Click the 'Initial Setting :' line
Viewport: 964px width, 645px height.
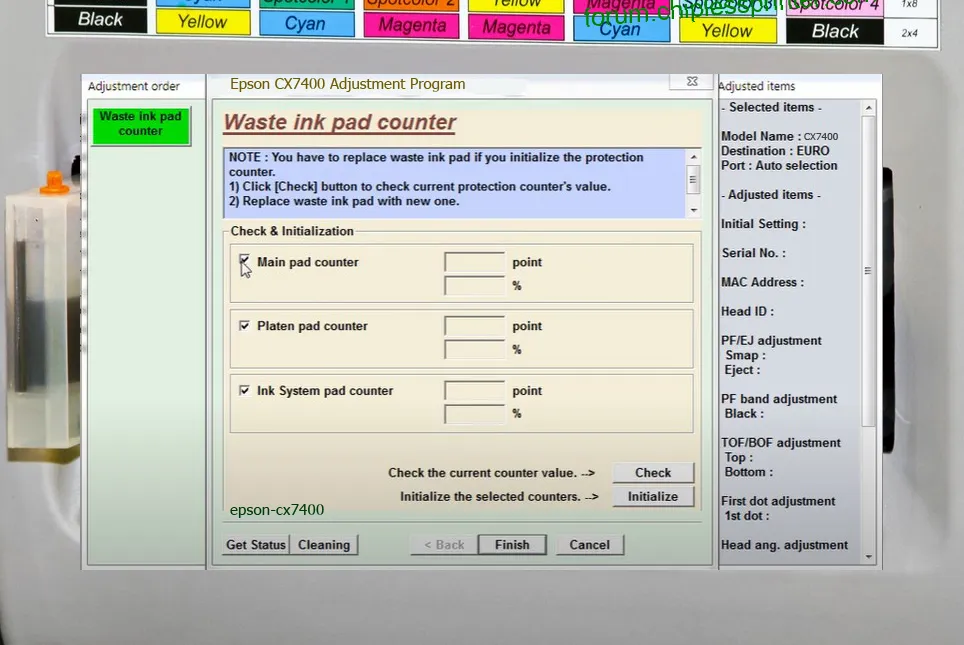pyautogui.click(x=764, y=224)
